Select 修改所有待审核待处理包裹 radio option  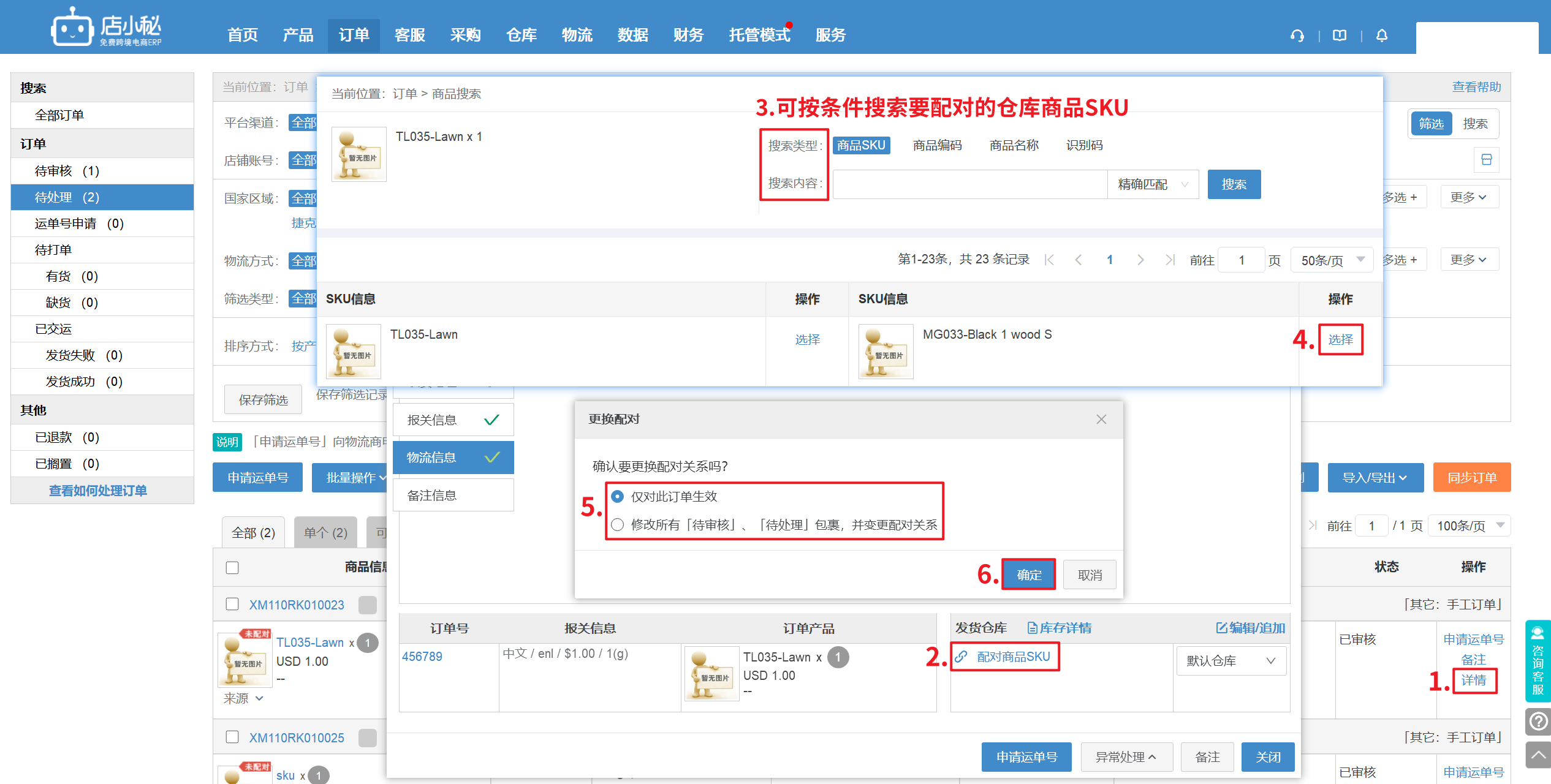[x=618, y=525]
